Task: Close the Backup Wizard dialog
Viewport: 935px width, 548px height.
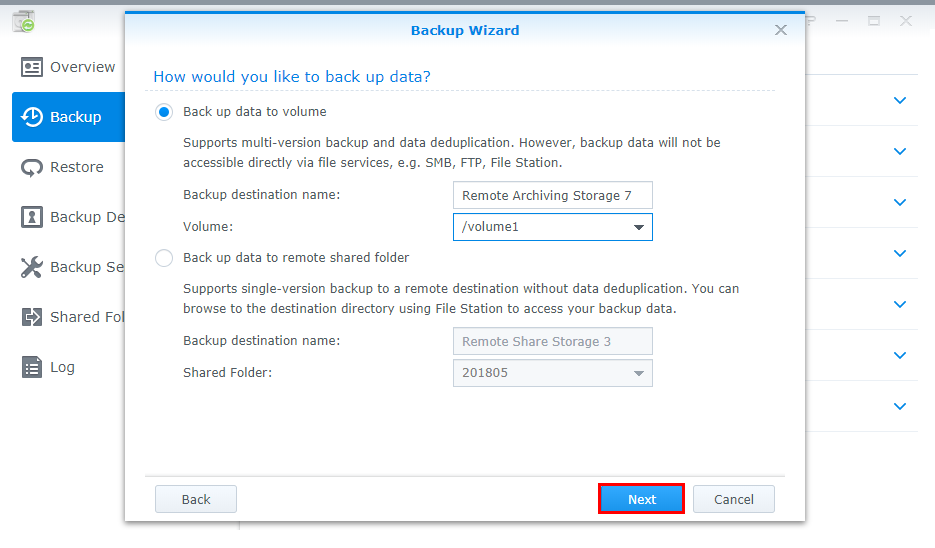Action: point(781,30)
